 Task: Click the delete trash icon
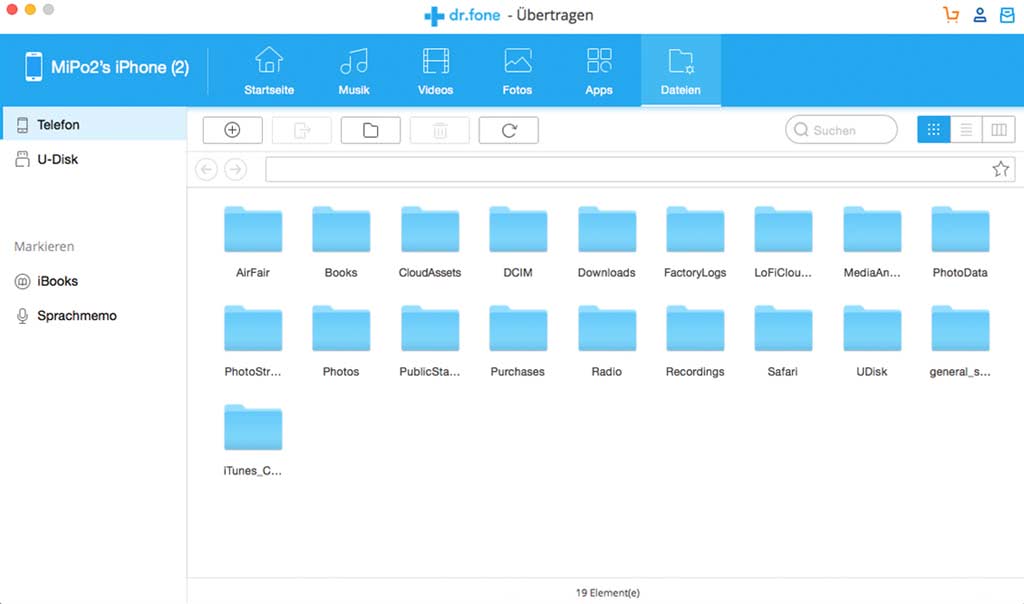(x=439, y=129)
